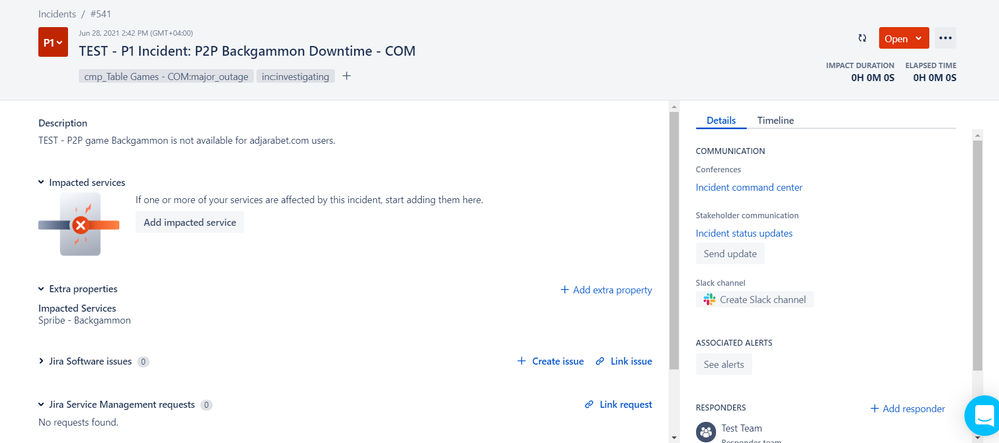Click the scroll-down arrow of main scrollbar

point(674,437)
